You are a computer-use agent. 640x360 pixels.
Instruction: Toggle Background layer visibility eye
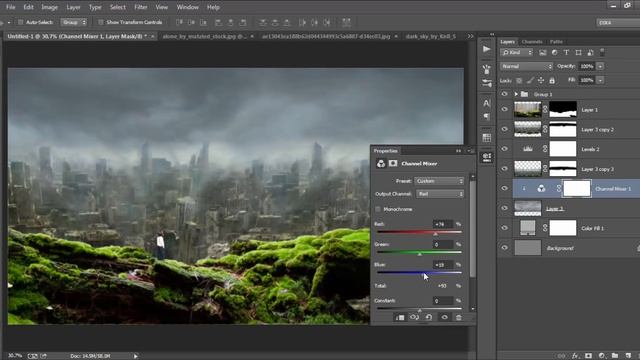pyautogui.click(x=505, y=247)
